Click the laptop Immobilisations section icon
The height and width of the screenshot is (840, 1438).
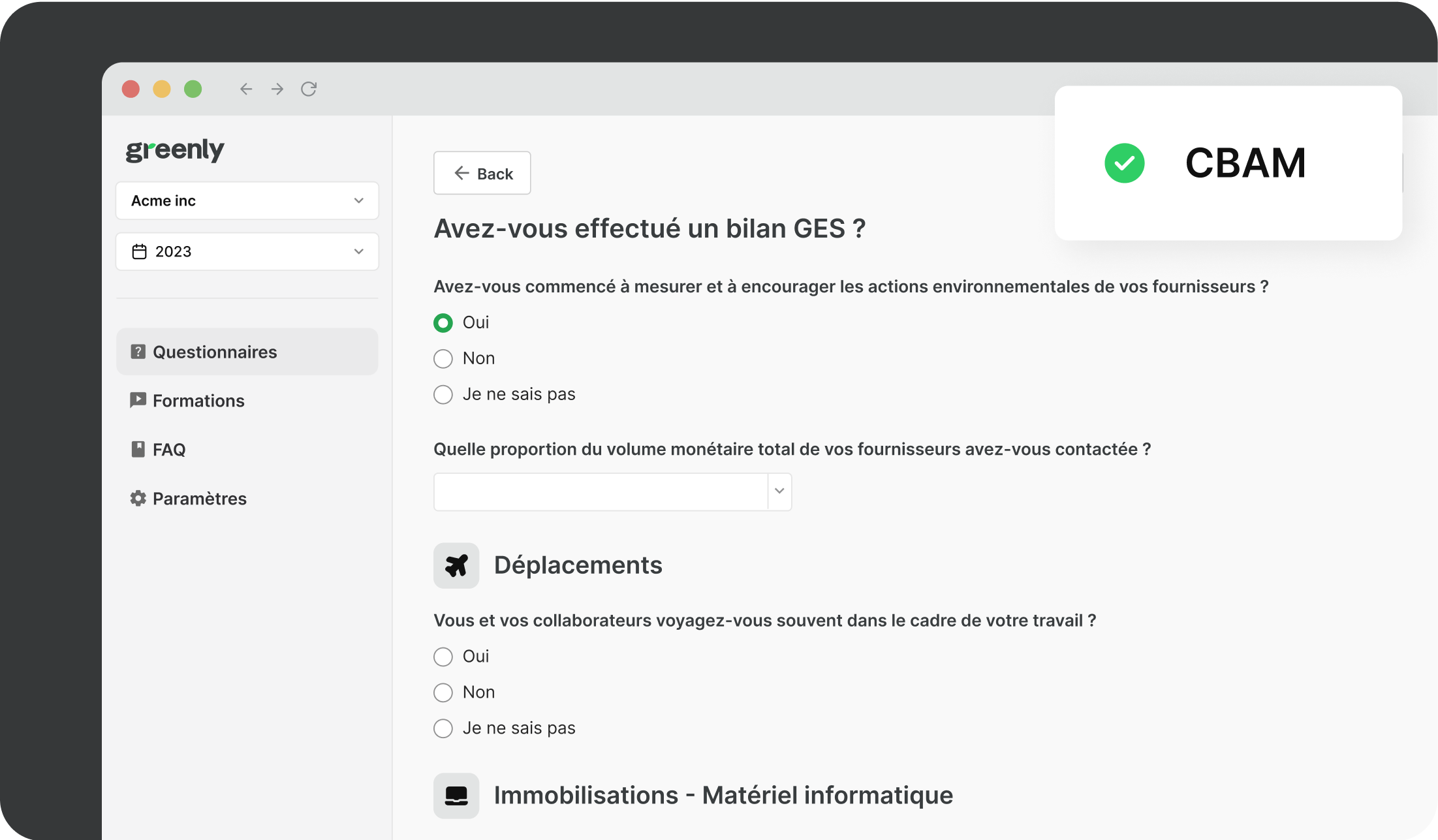pyautogui.click(x=456, y=796)
